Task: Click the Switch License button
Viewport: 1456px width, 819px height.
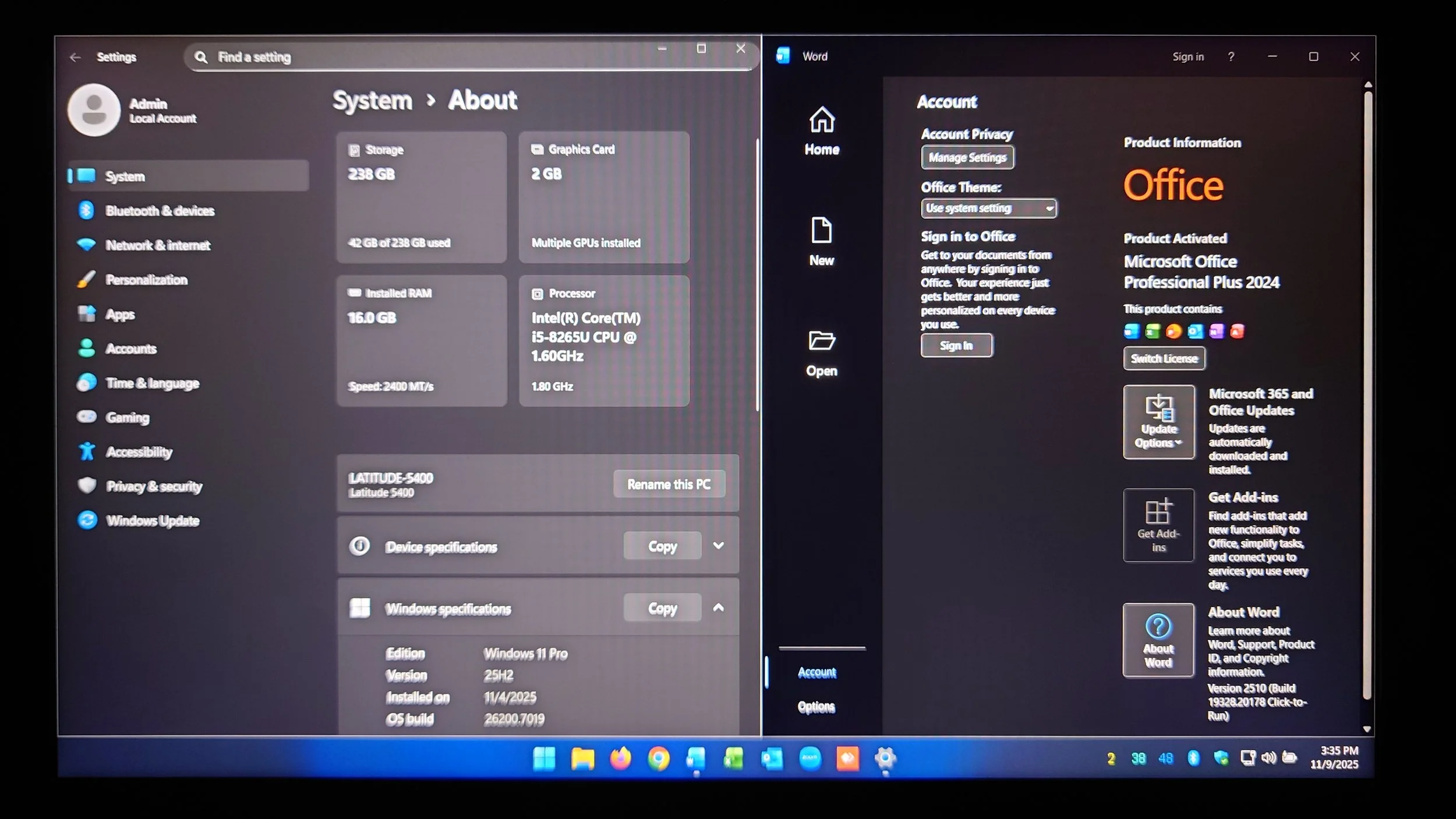Action: point(1164,358)
